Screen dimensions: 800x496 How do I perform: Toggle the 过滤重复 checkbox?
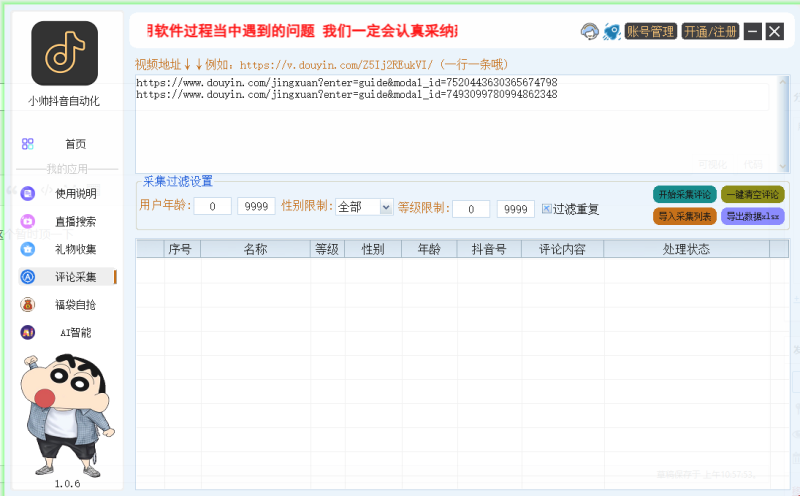547,209
